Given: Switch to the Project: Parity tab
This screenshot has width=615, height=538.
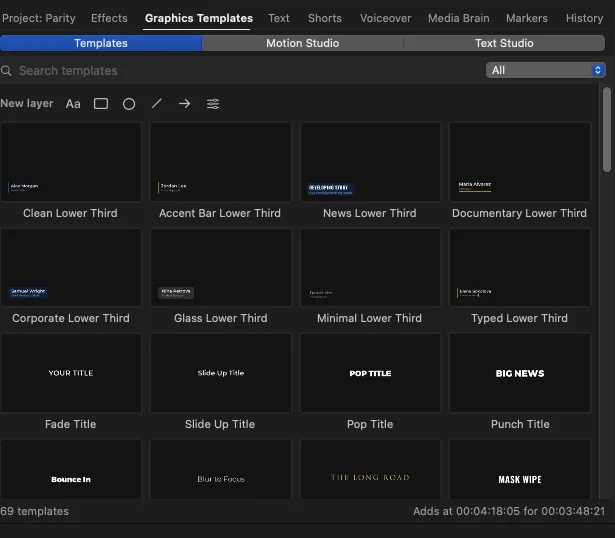Looking at the screenshot, I should pyautogui.click(x=38, y=18).
